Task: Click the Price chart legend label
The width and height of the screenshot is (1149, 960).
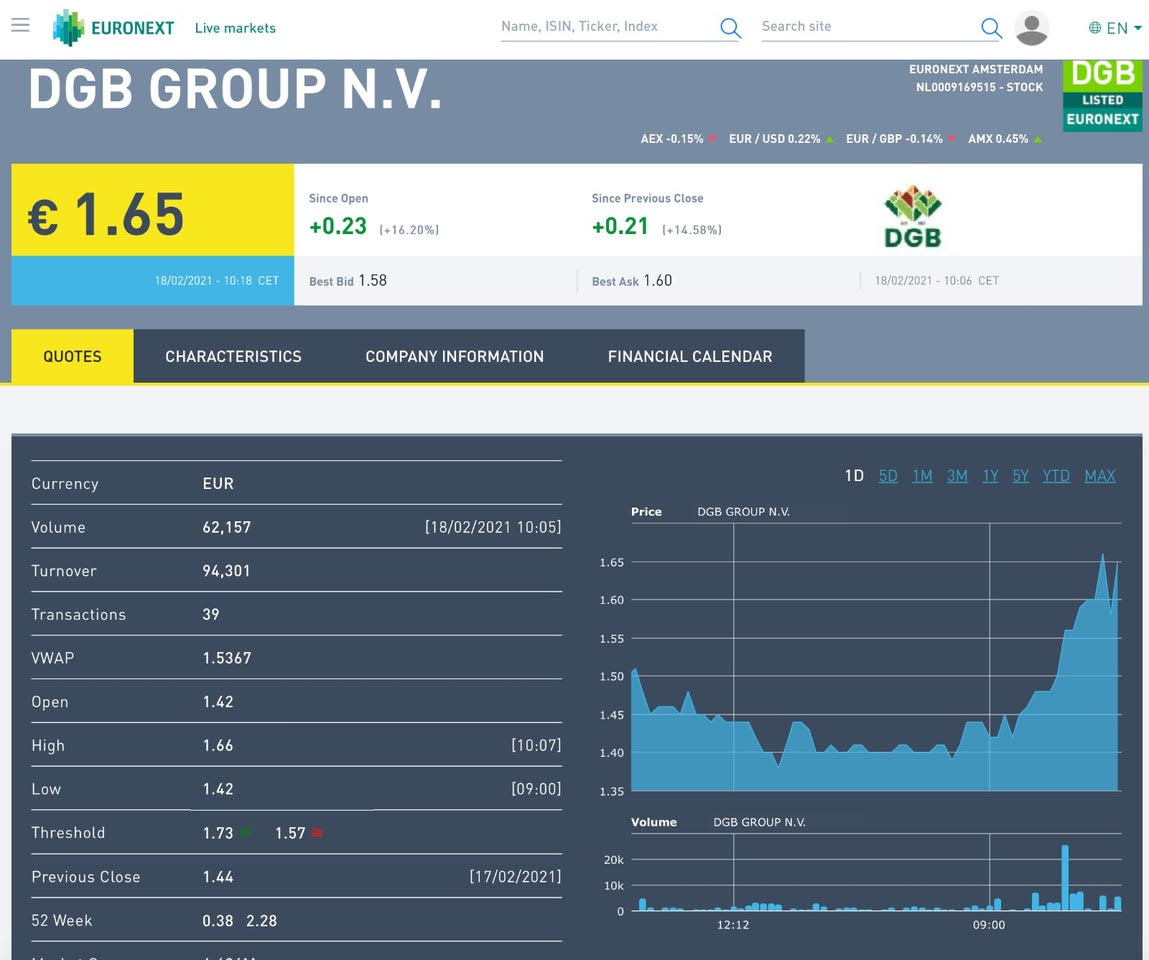Action: coord(646,512)
